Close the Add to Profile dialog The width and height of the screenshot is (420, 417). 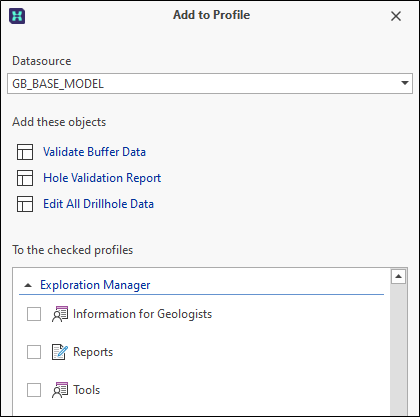[396, 16]
